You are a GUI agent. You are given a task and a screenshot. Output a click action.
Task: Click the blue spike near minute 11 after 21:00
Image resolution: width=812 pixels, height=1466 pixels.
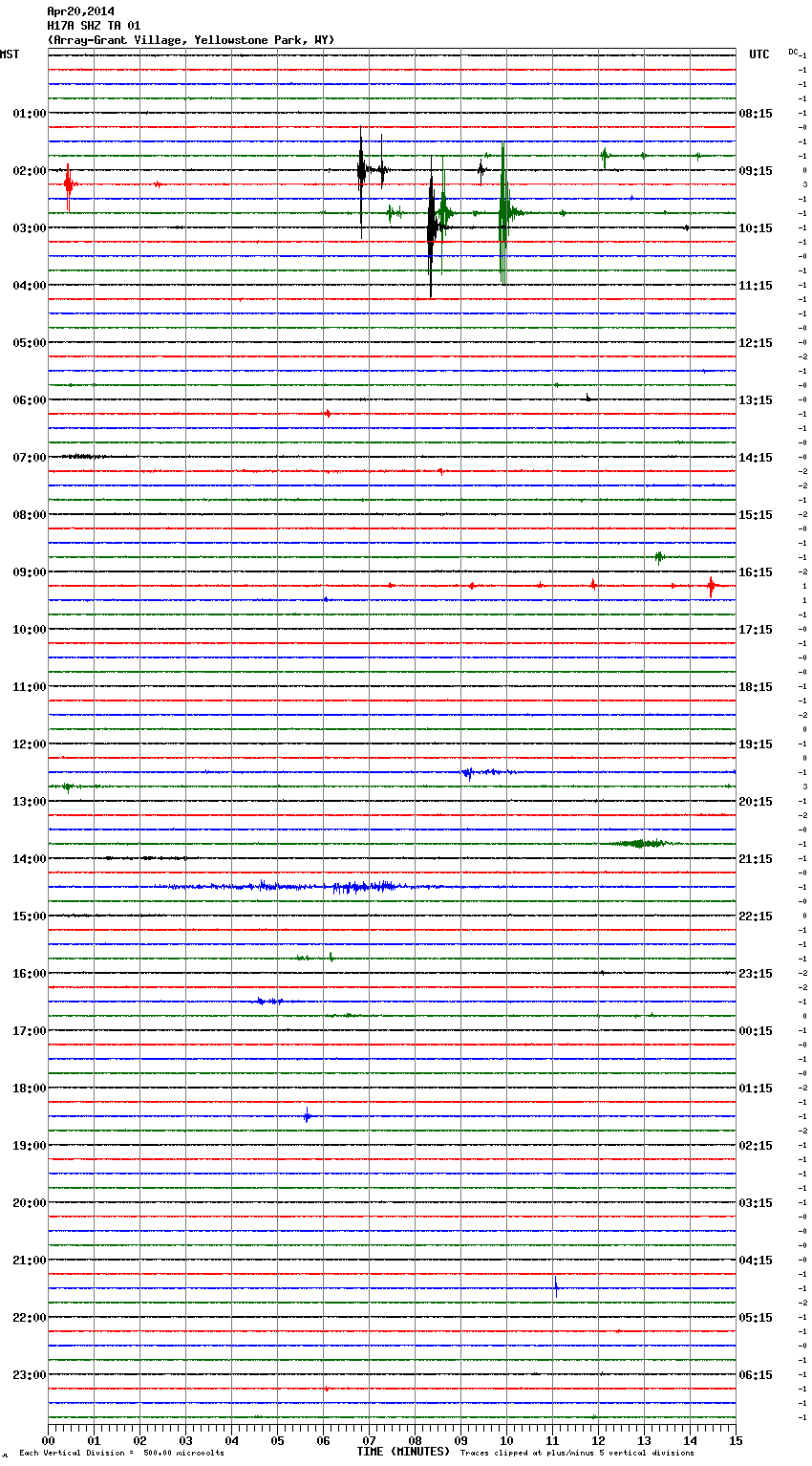point(556,1286)
